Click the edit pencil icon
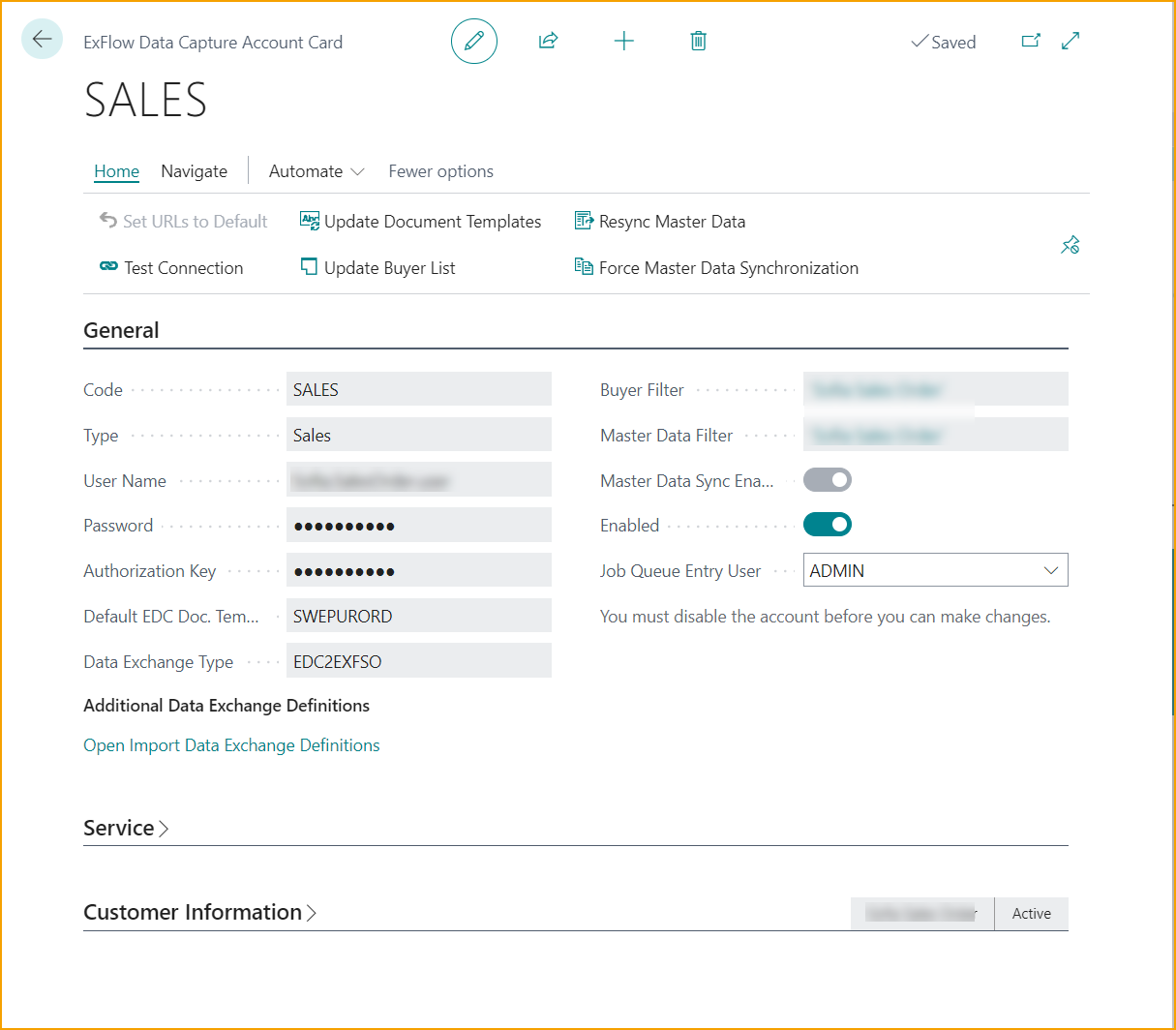 pos(473,41)
